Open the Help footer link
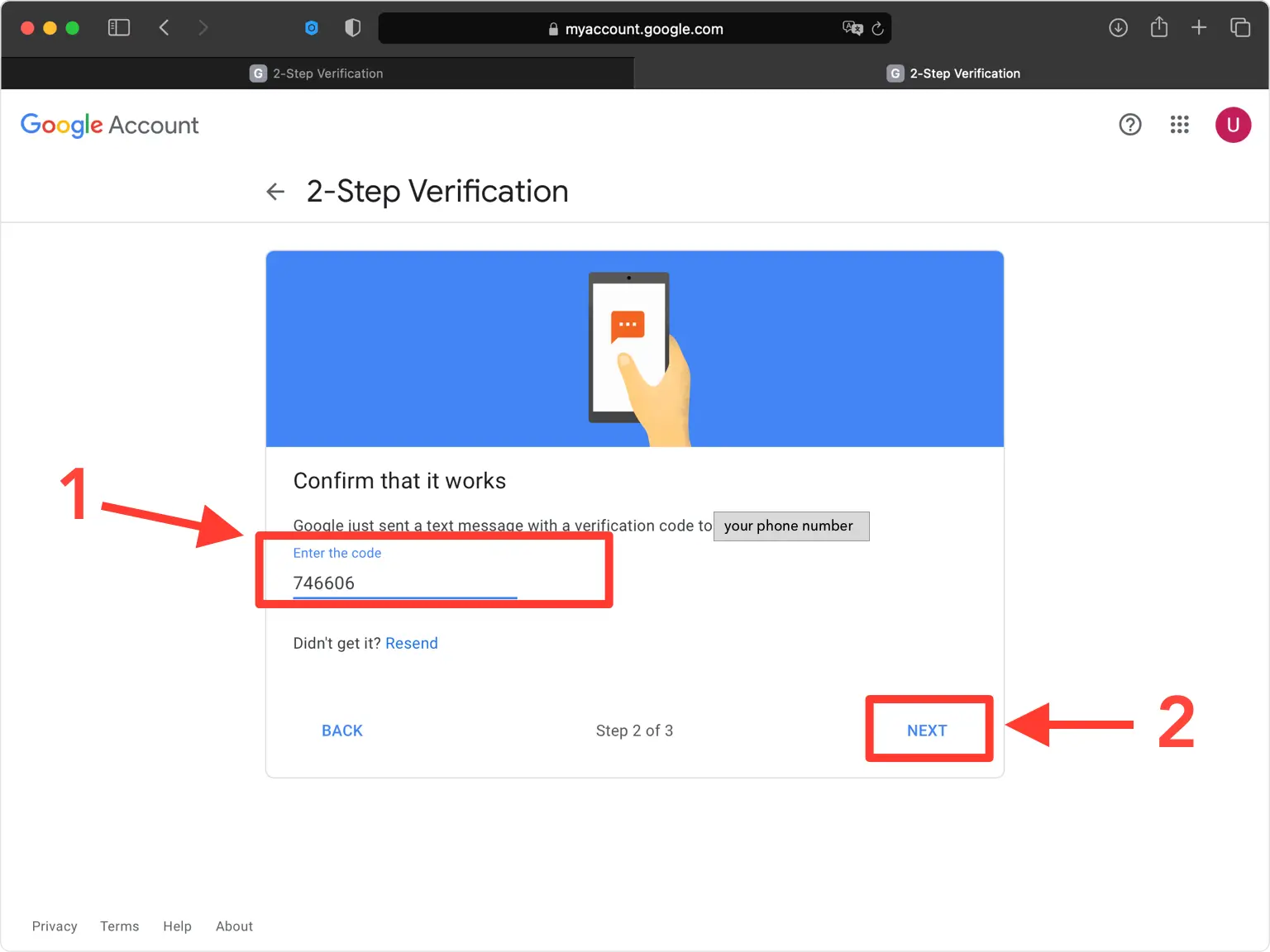1270x952 pixels. tap(177, 926)
